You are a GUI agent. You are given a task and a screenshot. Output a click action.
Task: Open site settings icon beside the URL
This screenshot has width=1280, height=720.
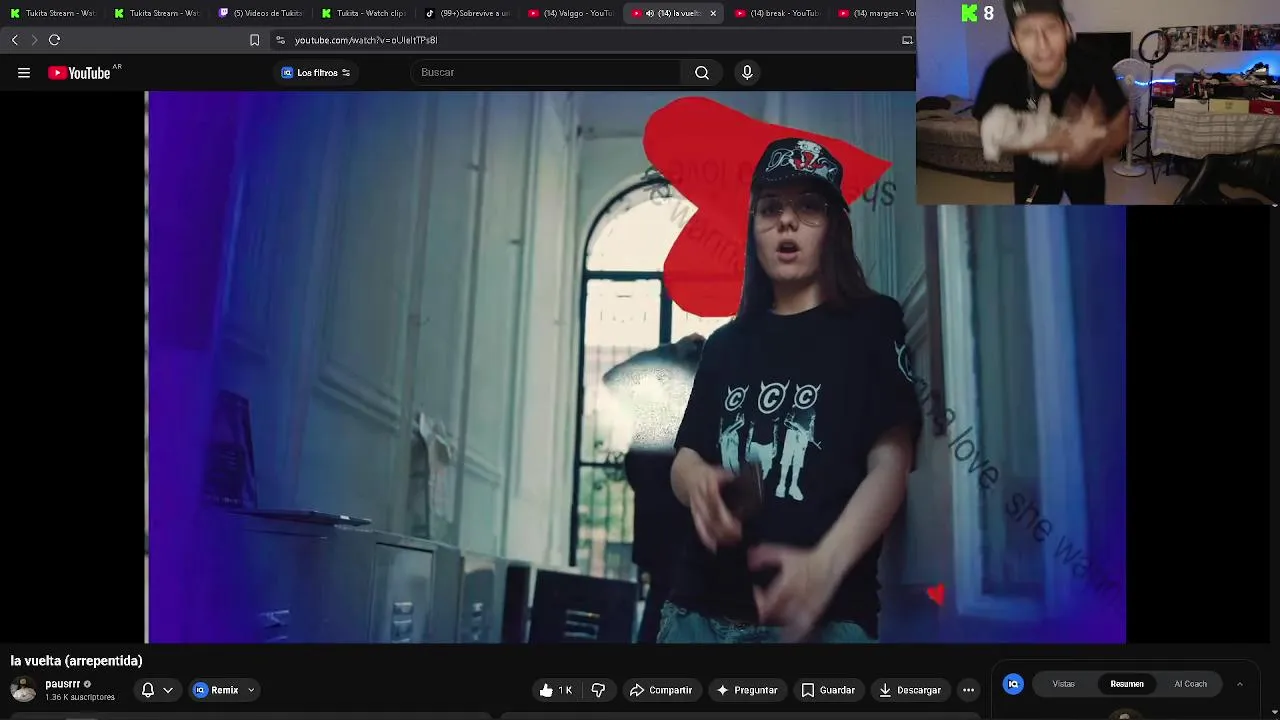coord(280,40)
